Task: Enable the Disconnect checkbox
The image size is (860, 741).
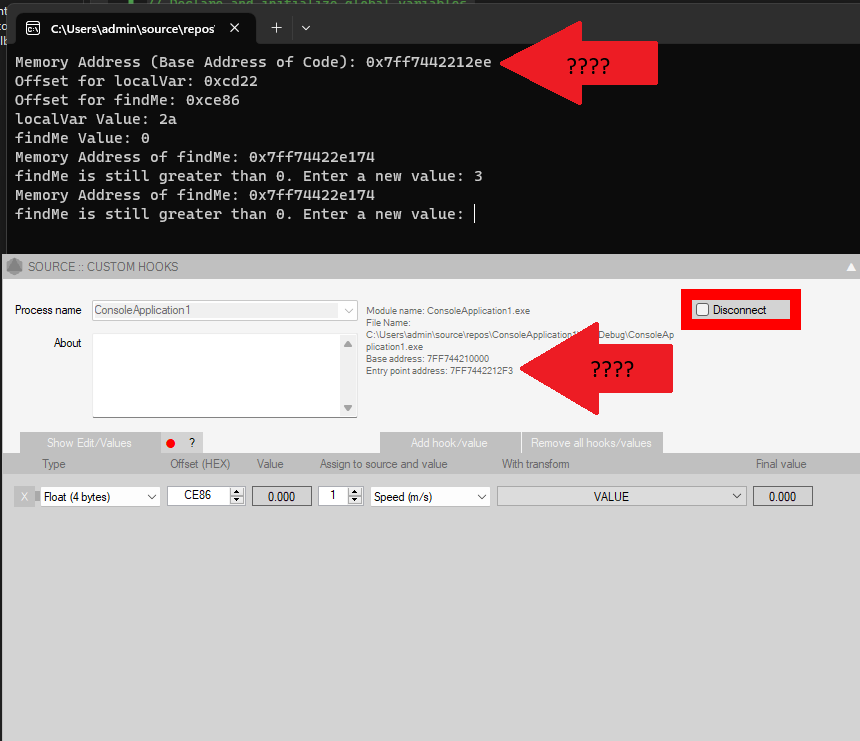Action: (x=702, y=310)
